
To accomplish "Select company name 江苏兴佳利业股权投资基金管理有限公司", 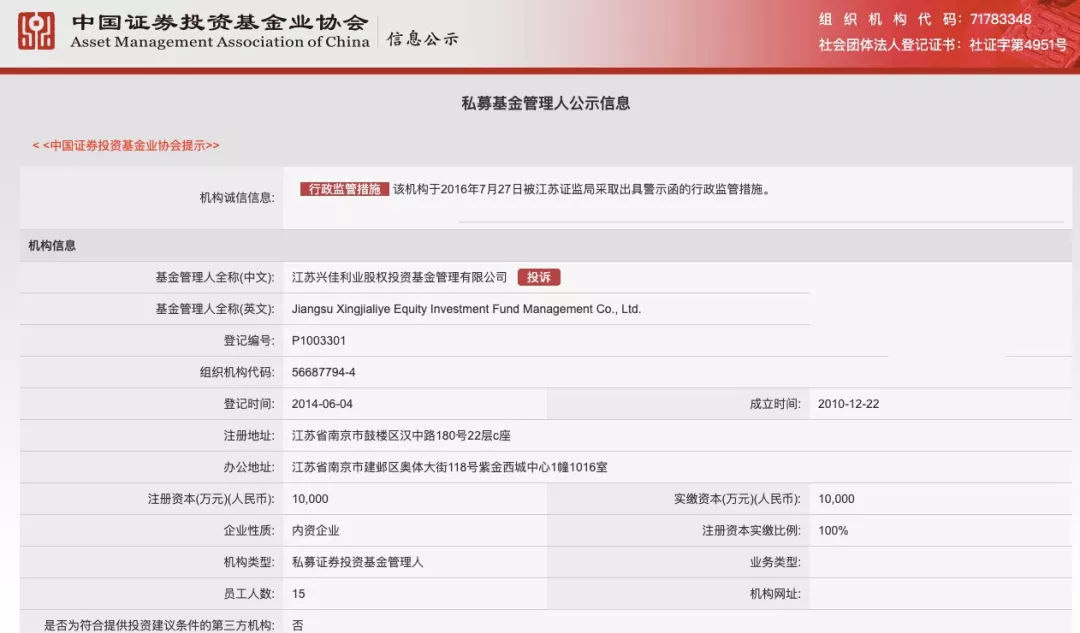I will coord(399,277).
